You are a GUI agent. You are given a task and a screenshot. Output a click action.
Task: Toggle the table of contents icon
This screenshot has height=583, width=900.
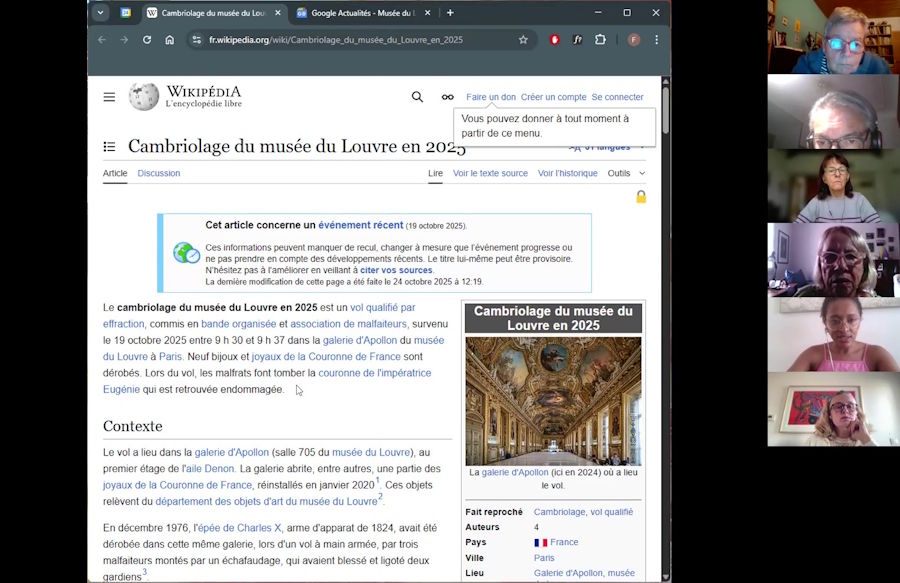click(109, 147)
